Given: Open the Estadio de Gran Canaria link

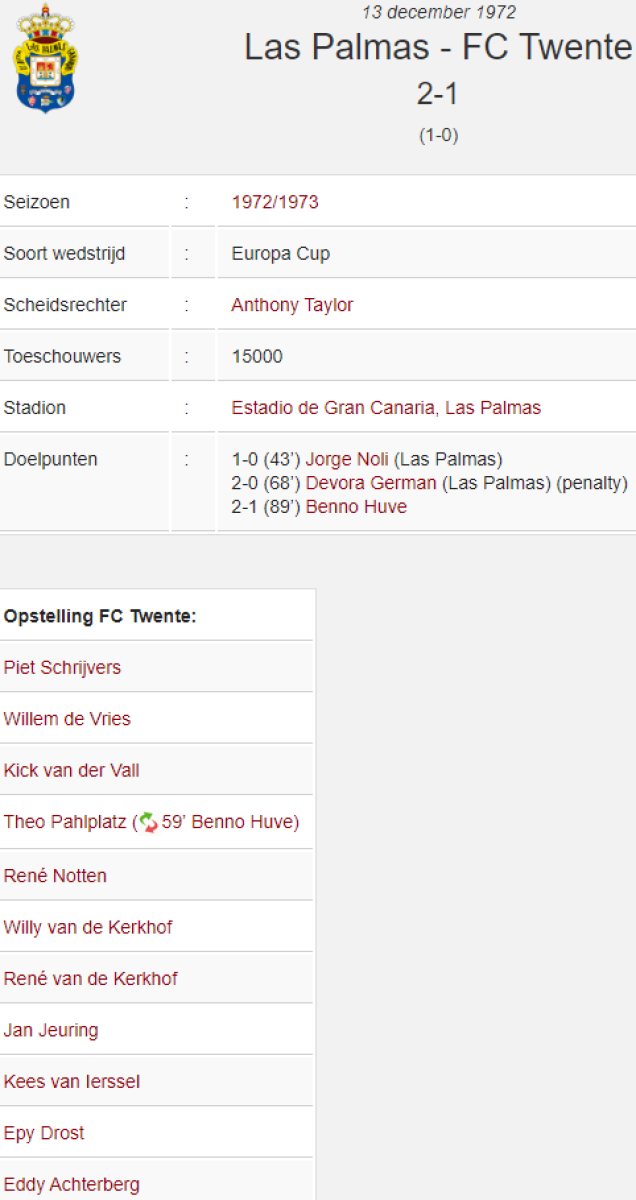Looking at the screenshot, I should pos(385,408).
